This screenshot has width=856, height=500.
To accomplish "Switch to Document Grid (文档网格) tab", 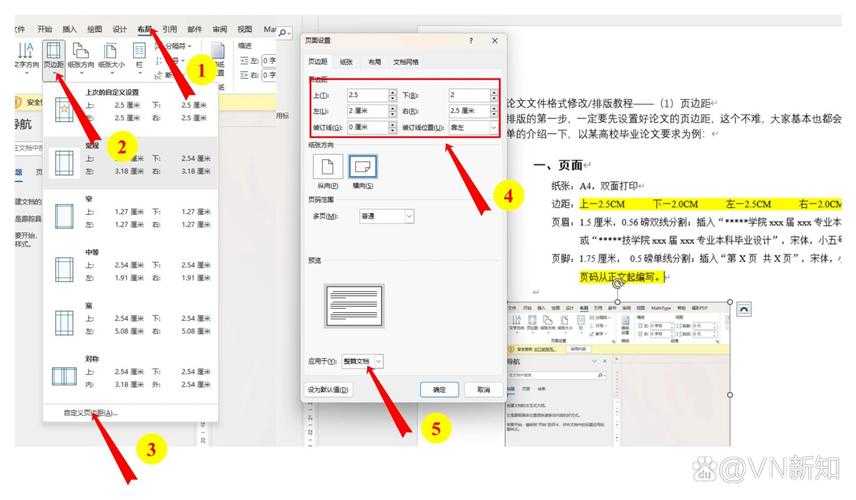I will [406, 62].
